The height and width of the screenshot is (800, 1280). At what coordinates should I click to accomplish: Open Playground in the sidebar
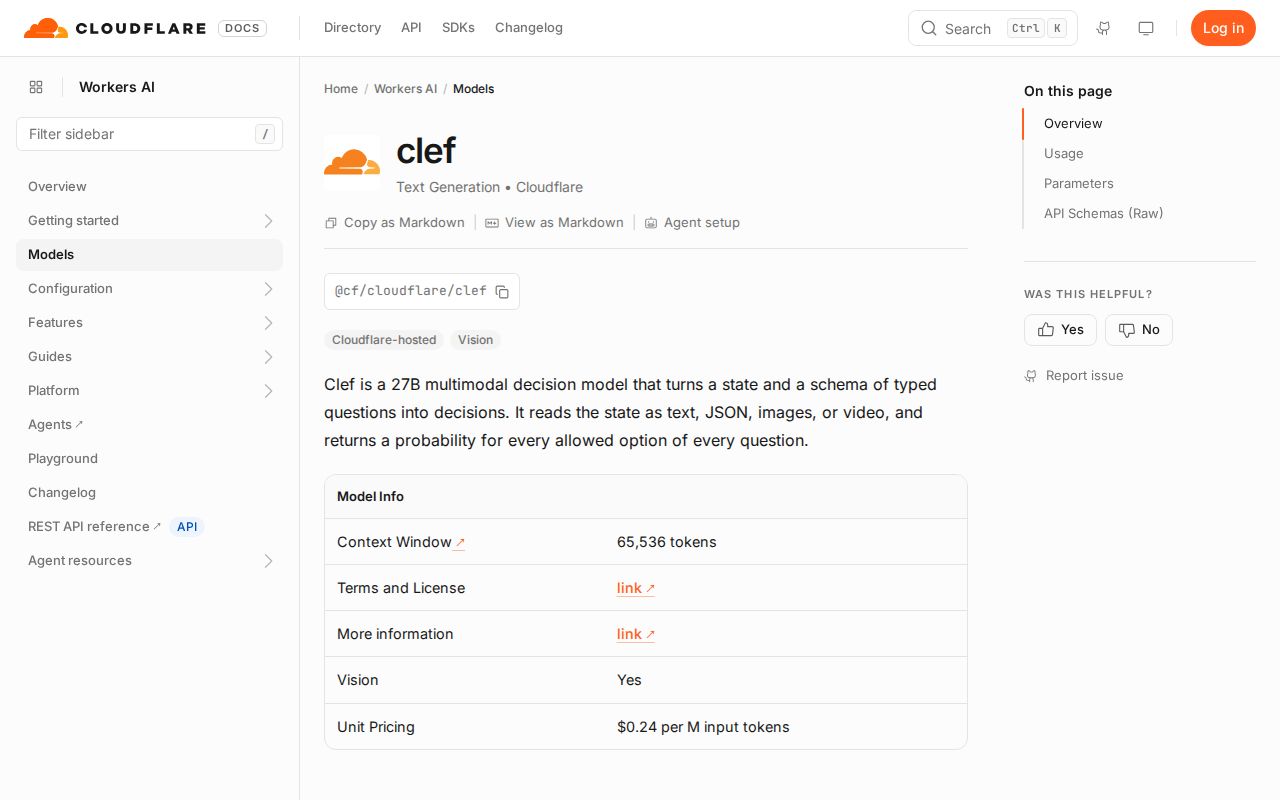149,459
